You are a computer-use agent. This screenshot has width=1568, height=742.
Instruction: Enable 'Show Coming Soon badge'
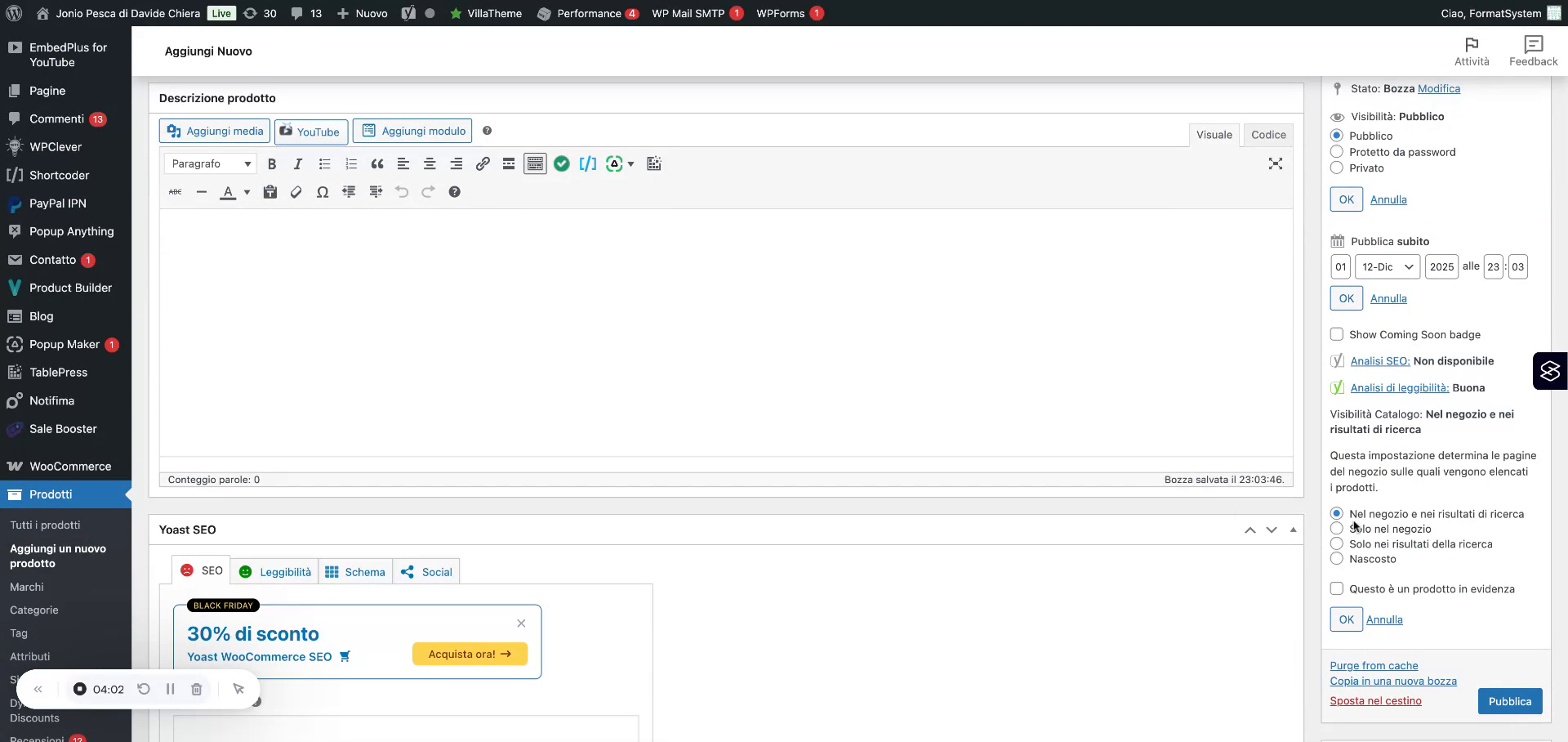pos(1337,334)
